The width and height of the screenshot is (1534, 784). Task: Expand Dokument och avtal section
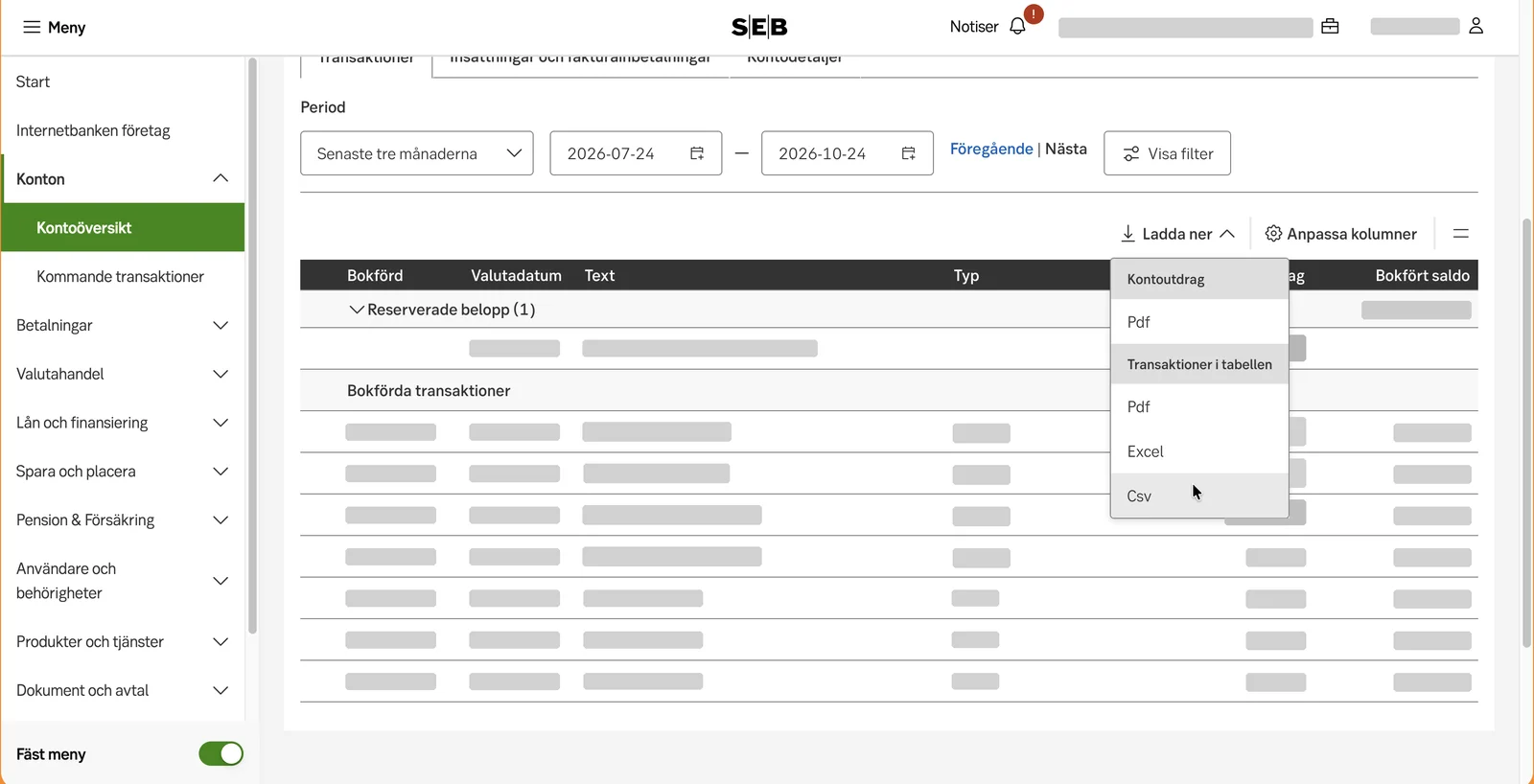[221, 691]
